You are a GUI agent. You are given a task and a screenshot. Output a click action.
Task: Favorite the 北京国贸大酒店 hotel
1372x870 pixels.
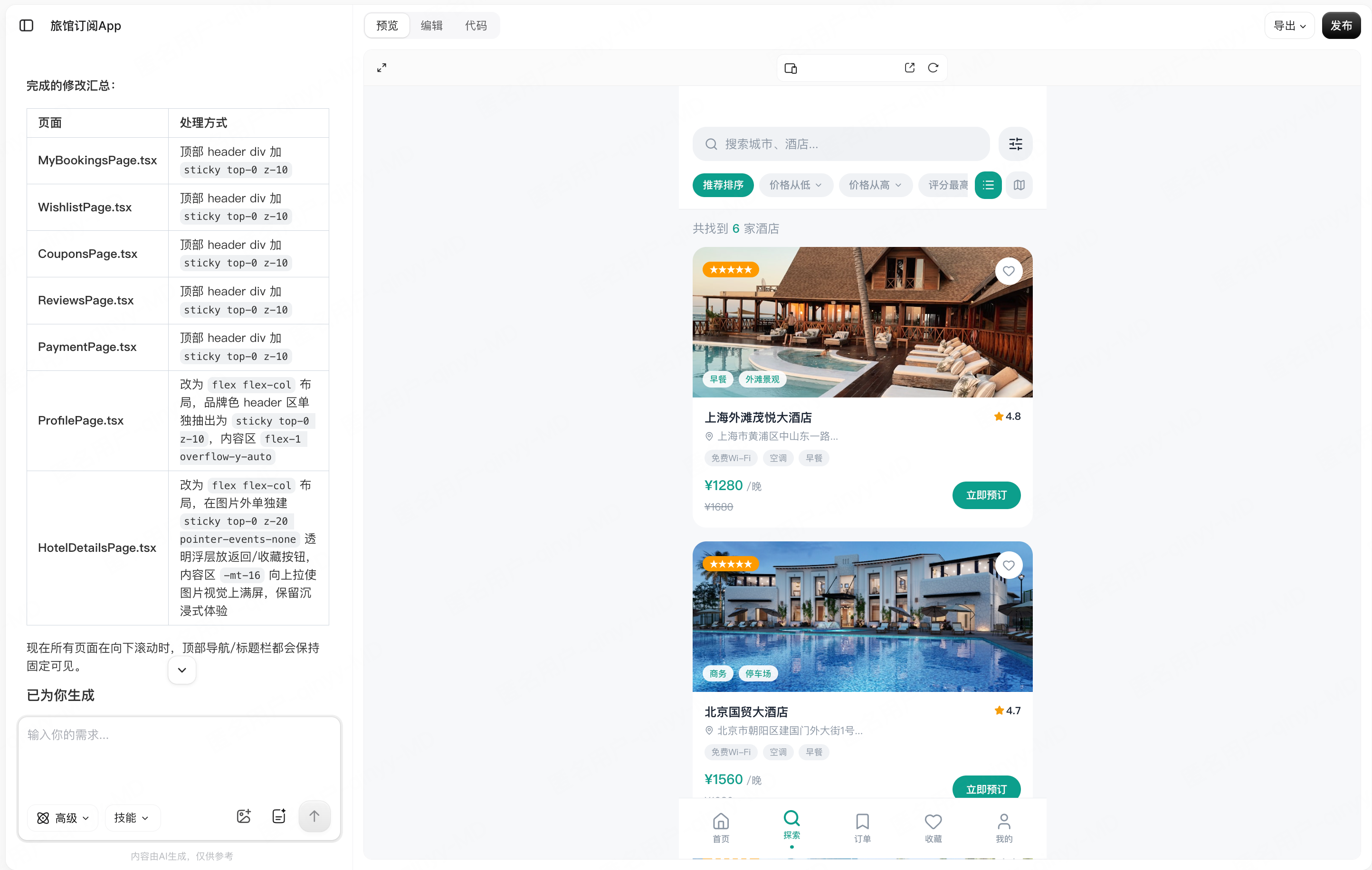point(1009,566)
